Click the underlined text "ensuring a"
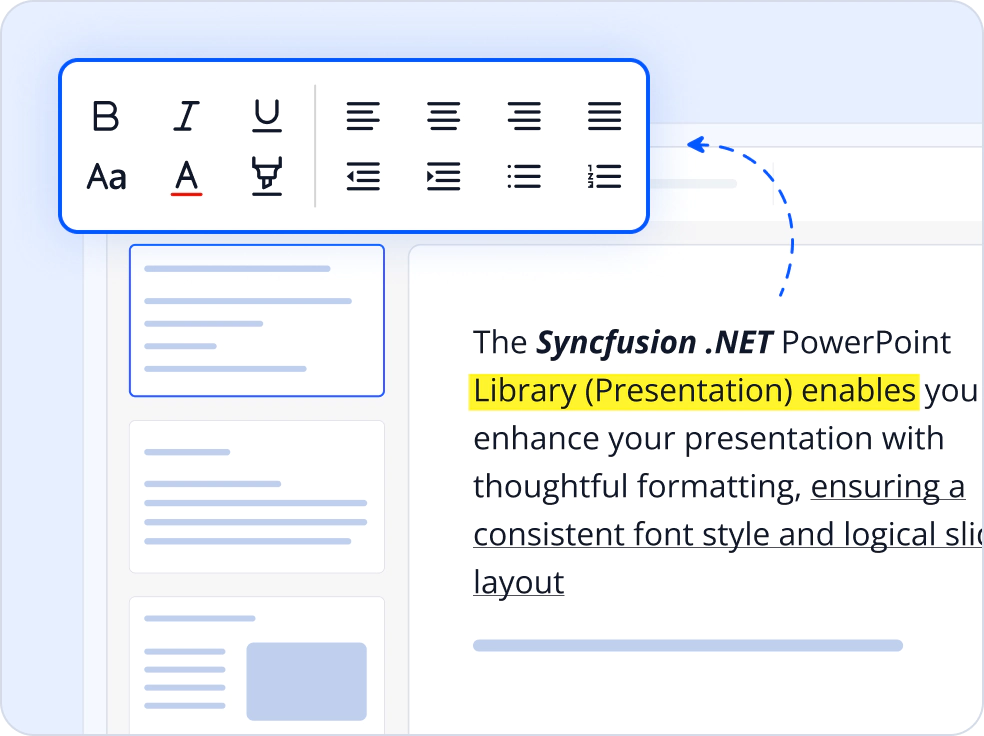Screen dimensions: 984x736 888,487
